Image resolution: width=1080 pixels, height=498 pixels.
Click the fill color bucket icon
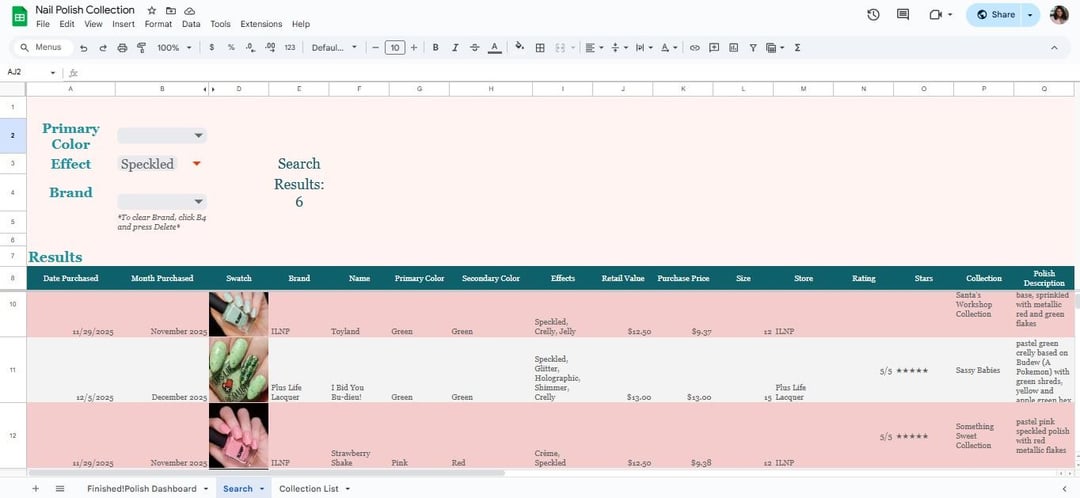click(518, 47)
